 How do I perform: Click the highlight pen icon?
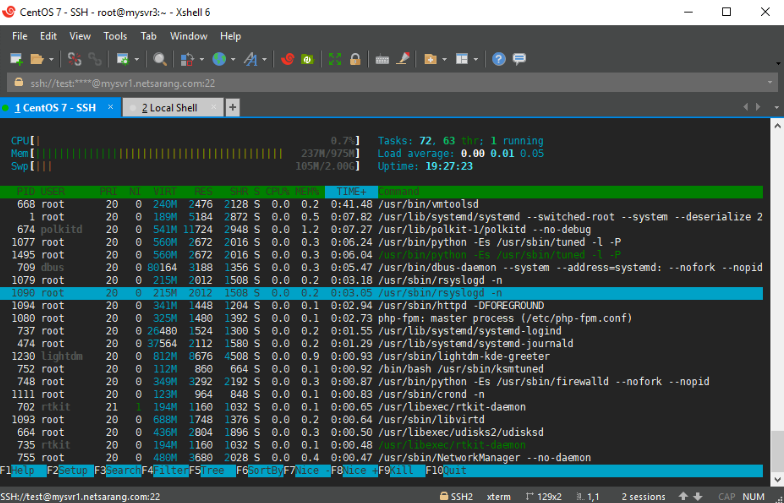click(x=403, y=59)
